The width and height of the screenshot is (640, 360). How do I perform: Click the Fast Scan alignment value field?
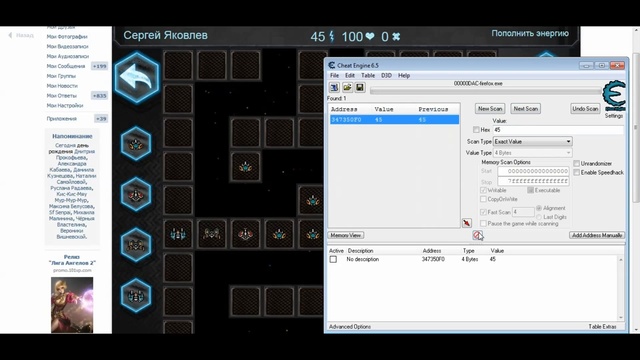click(523, 212)
